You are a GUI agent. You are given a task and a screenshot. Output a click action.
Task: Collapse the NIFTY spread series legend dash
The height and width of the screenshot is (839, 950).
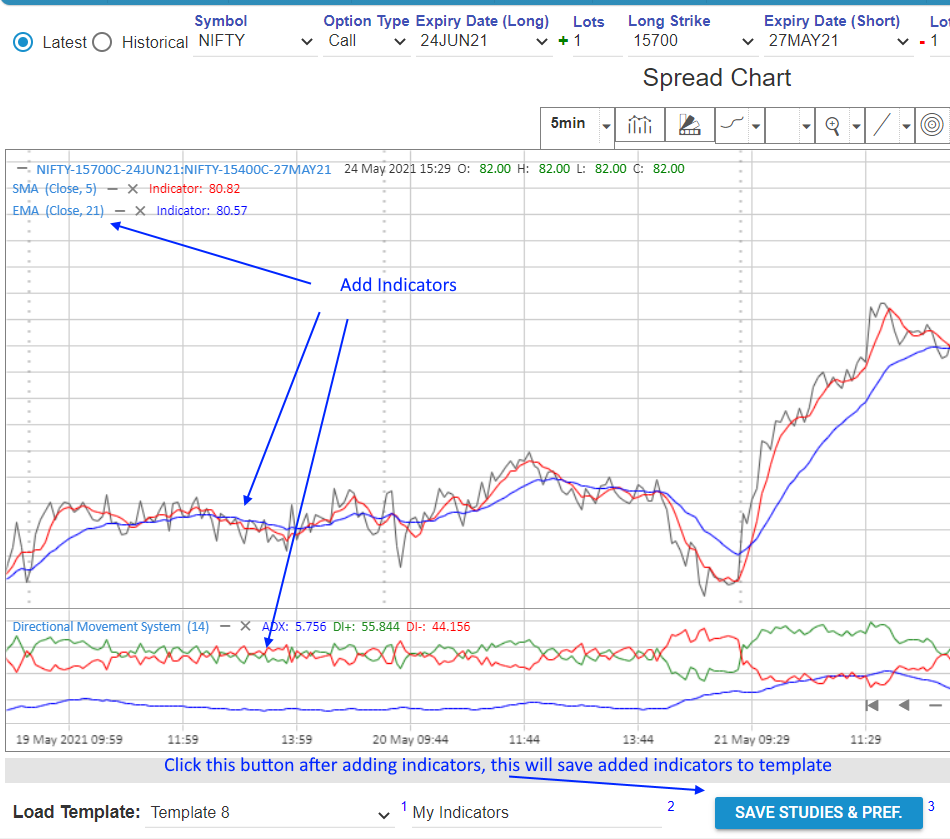[x=22, y=168]
